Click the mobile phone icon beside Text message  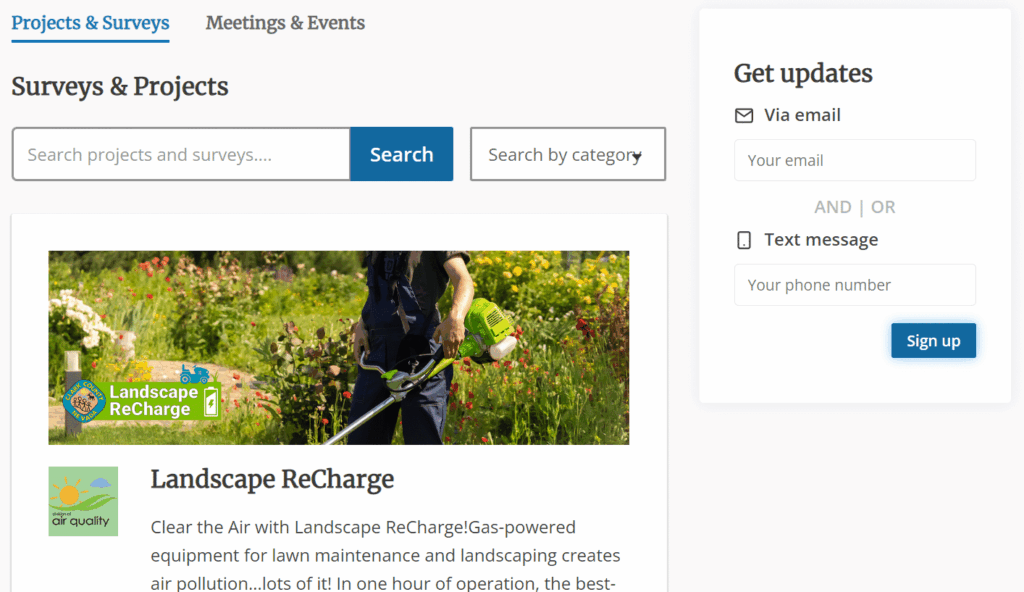coord(744,240)
